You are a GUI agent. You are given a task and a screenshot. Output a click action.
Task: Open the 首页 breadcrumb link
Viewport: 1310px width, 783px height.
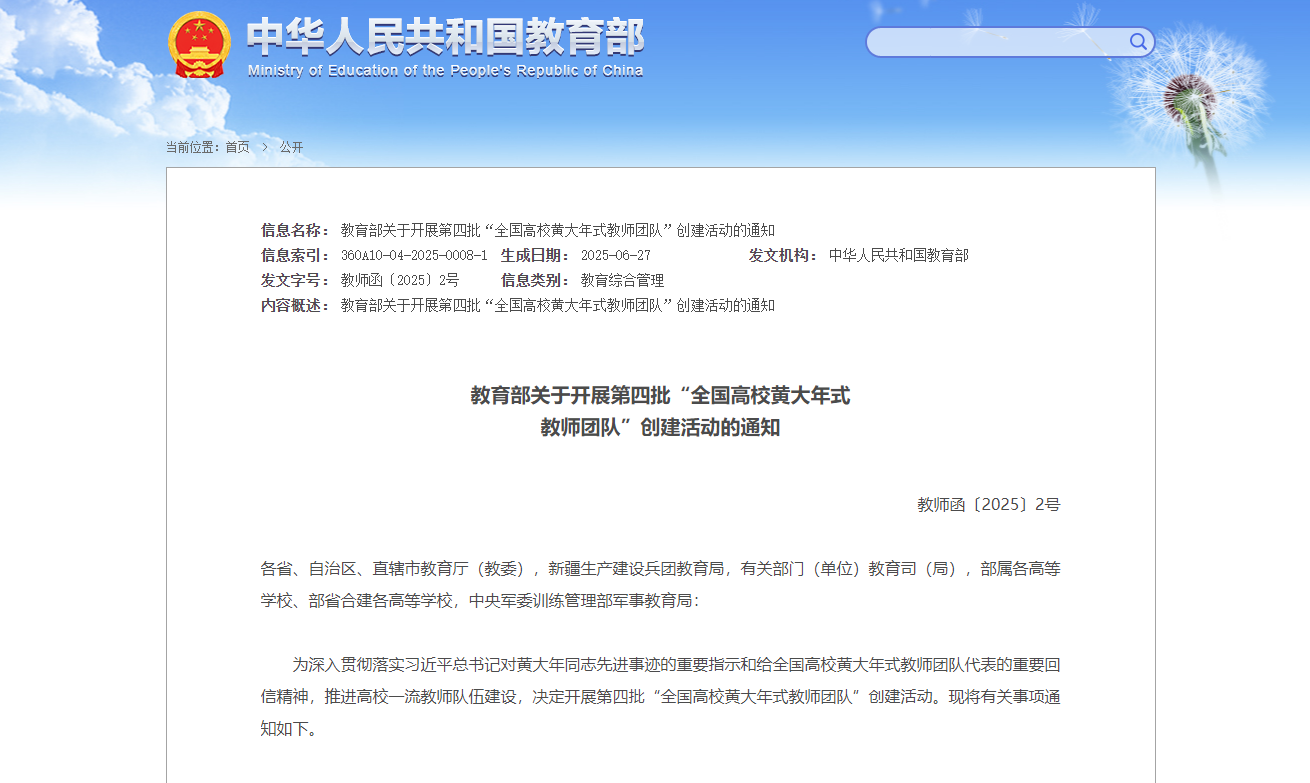[237, 147]
